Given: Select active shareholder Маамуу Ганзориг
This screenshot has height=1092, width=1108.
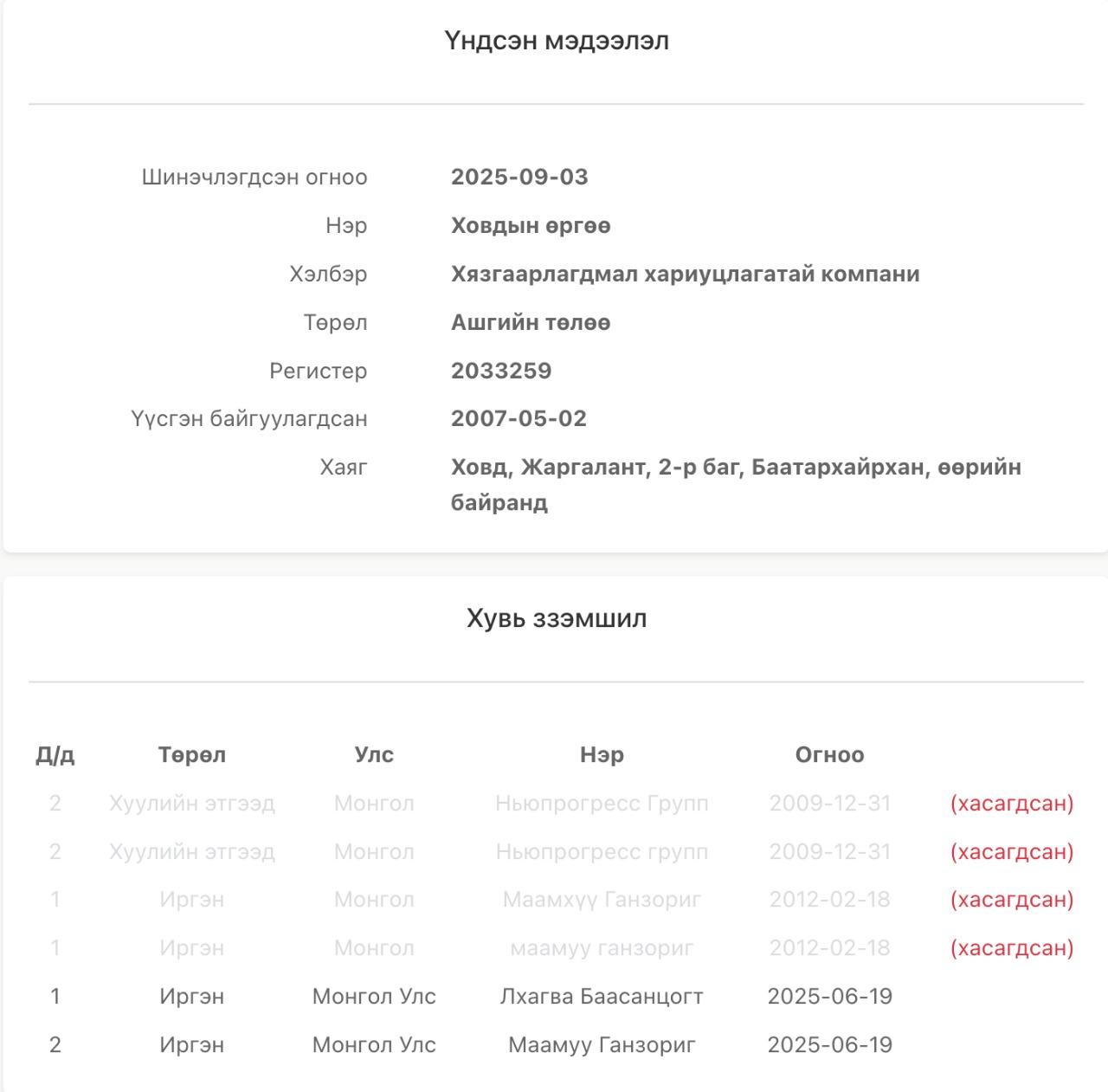Looking at the screenshot, I should coord(602,1044).
